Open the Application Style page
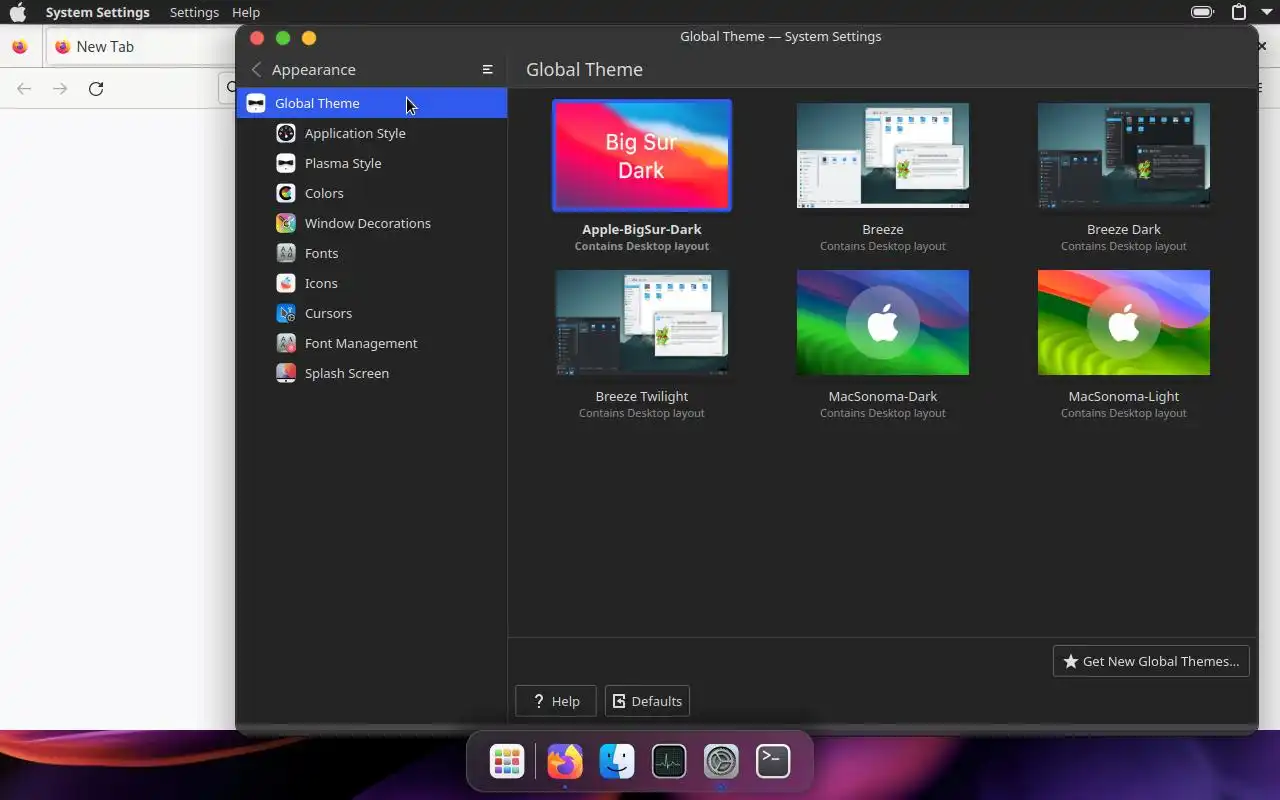The height and width of the screenshot is (800, 1280). coord(372,133)
